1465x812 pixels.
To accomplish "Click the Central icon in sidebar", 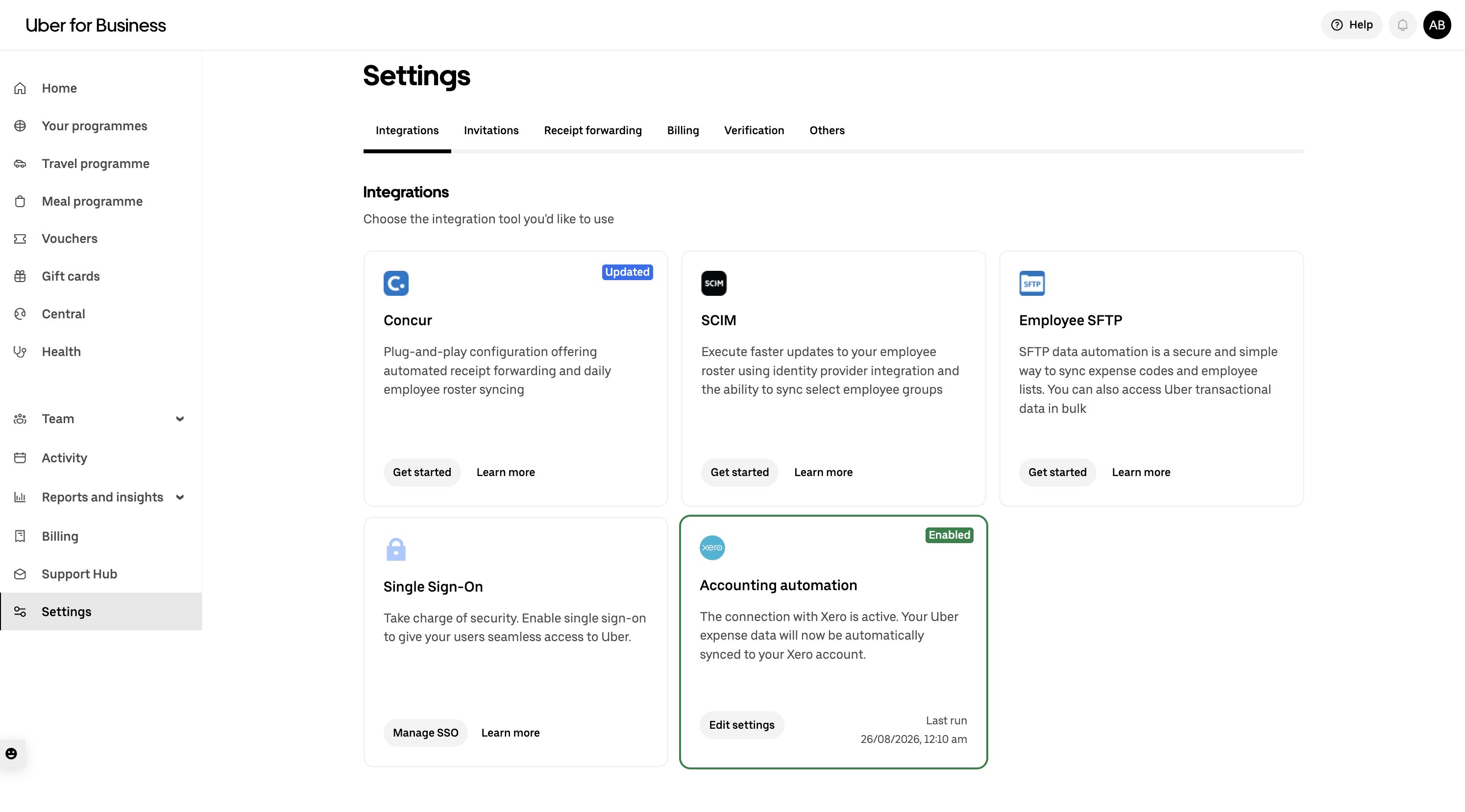I will click(20, 314).
